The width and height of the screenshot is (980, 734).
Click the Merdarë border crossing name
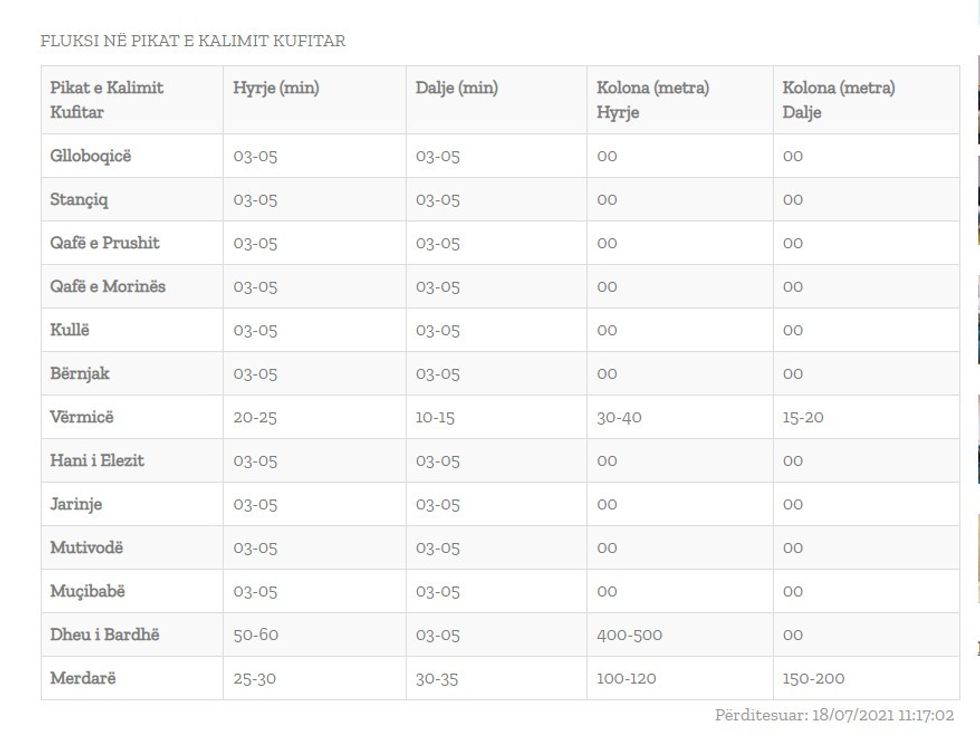coord(83,678)
